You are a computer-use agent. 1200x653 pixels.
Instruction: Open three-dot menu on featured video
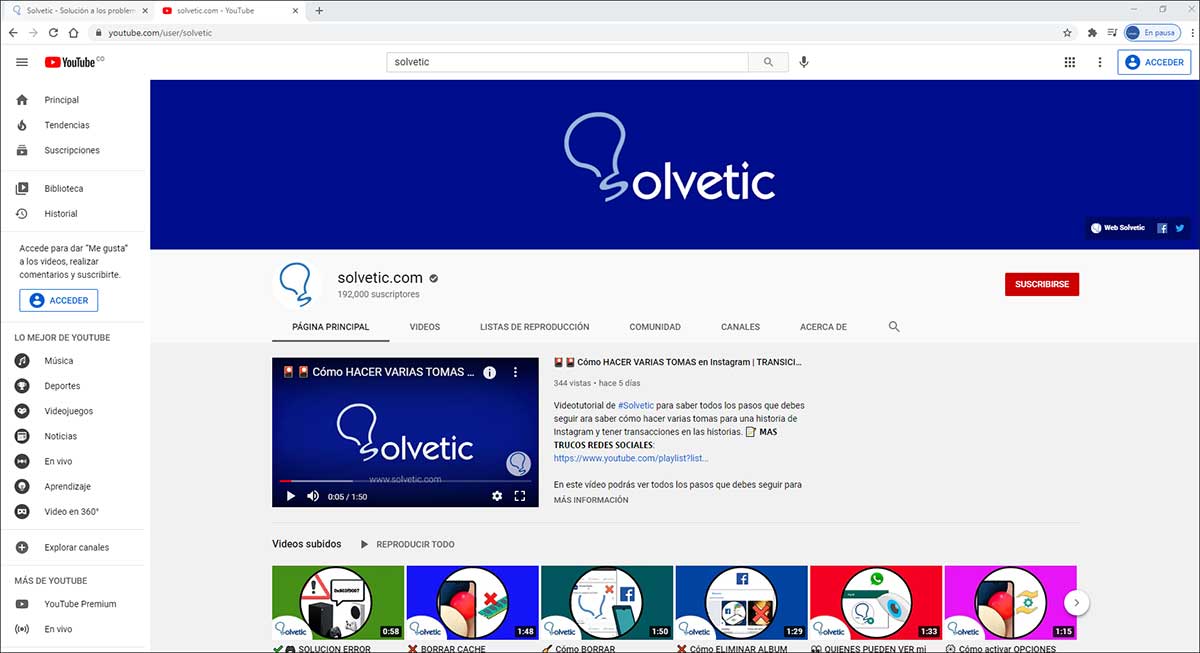point(516,372)
